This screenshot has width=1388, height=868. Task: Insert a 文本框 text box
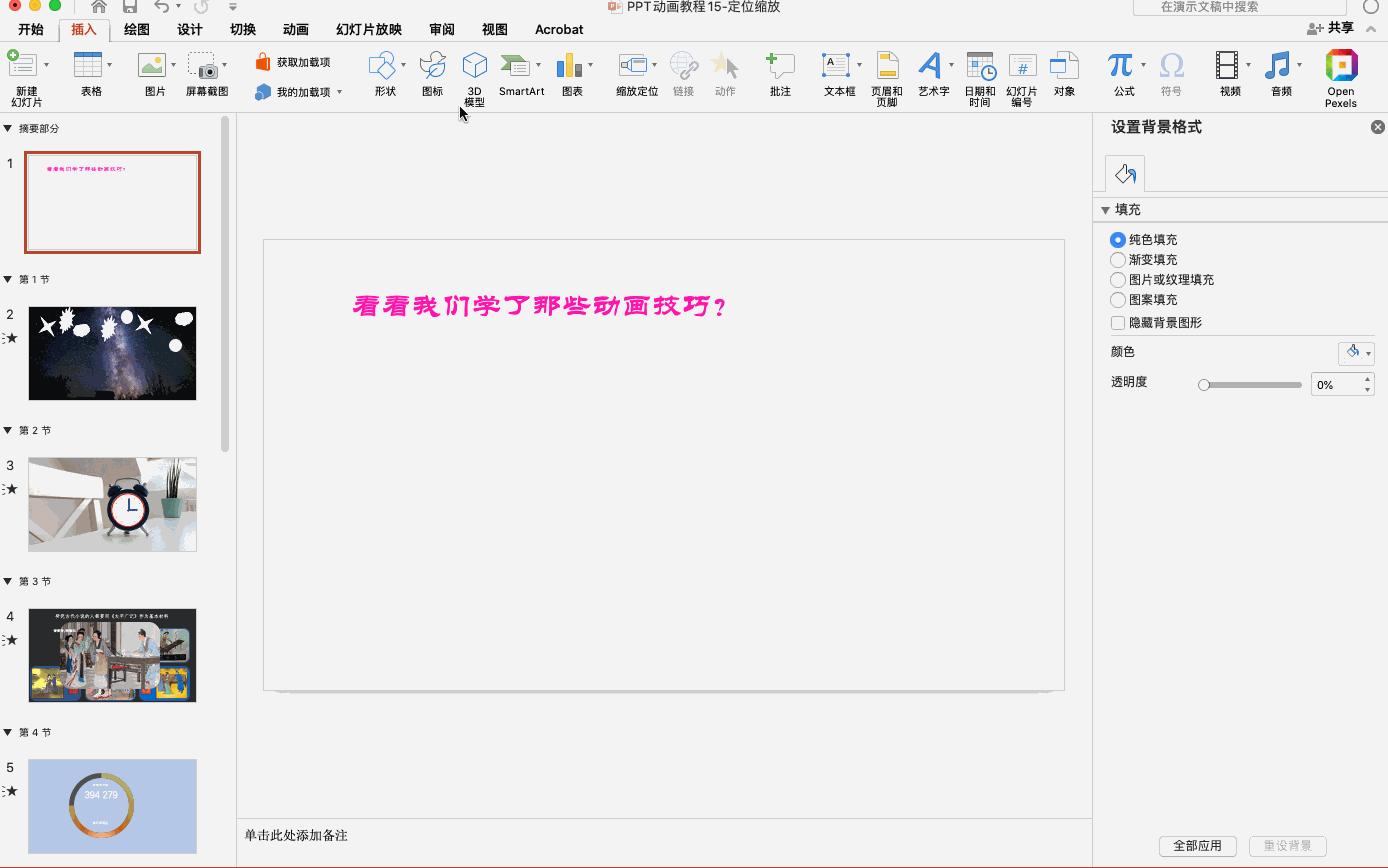pos(838,75)
